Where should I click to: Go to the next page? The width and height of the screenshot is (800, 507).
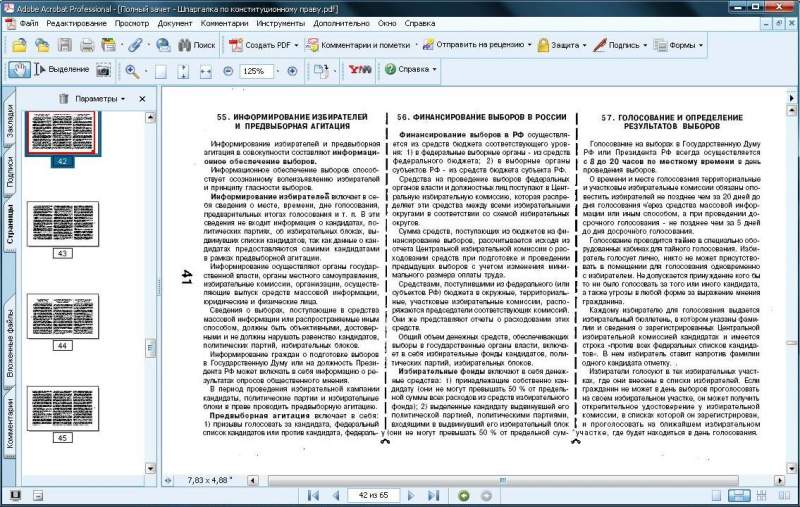(x=411, y=495)
